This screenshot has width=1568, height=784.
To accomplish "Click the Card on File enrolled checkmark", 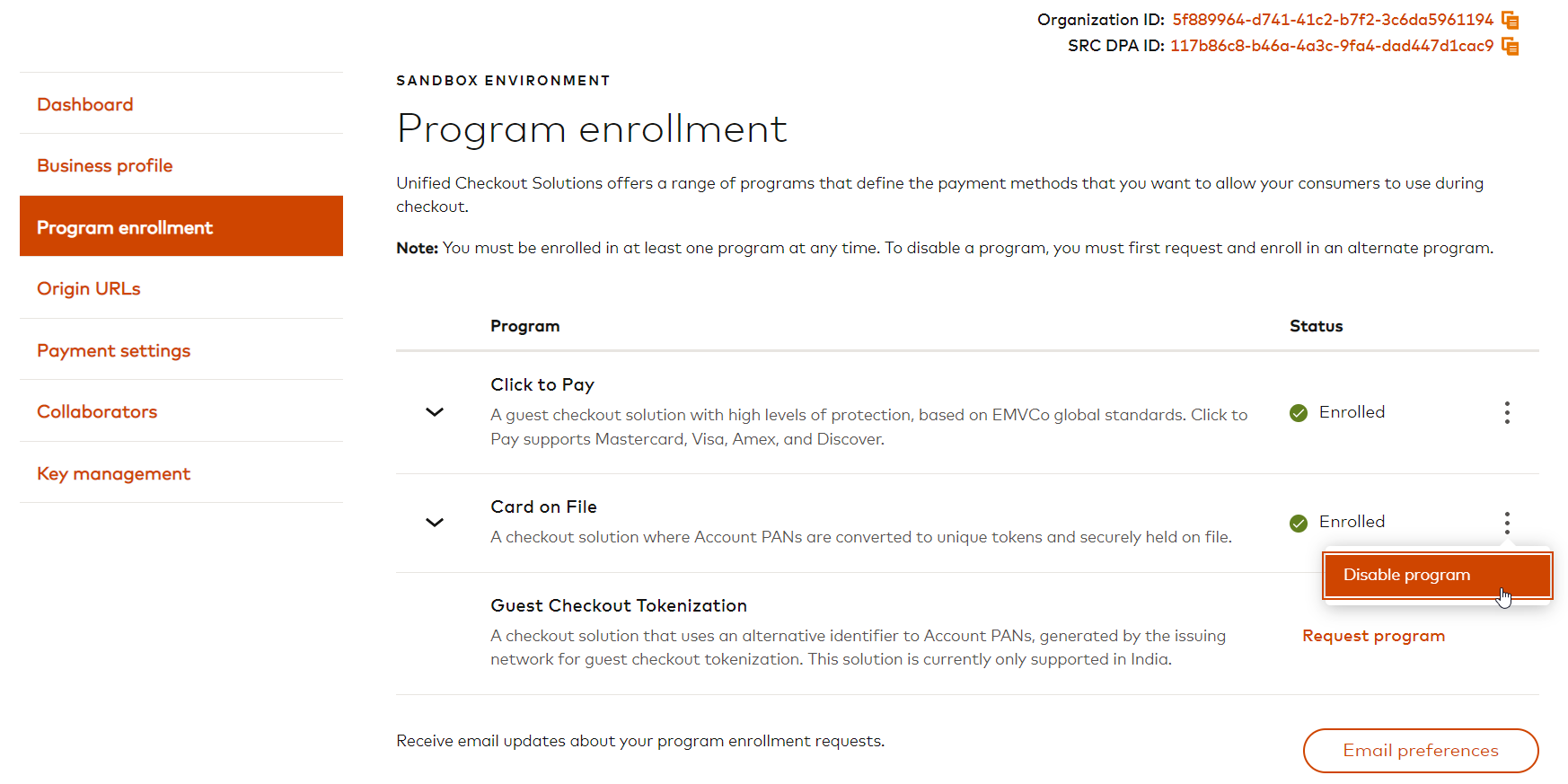I will pyautogui.click(x=1298, y=523).
